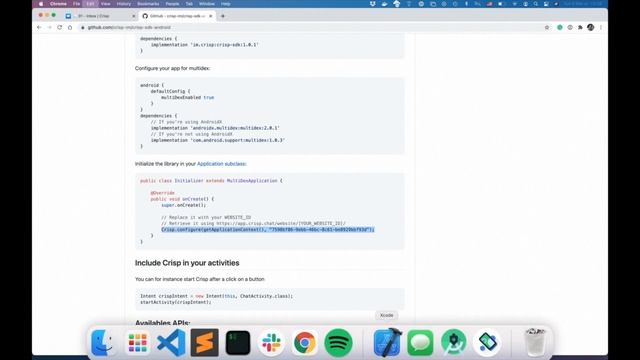The width and height of the screenshot is (640, 360).
Task: Open the Bookmarks menu
Action: pyautogui.click(x=148, y=4)
